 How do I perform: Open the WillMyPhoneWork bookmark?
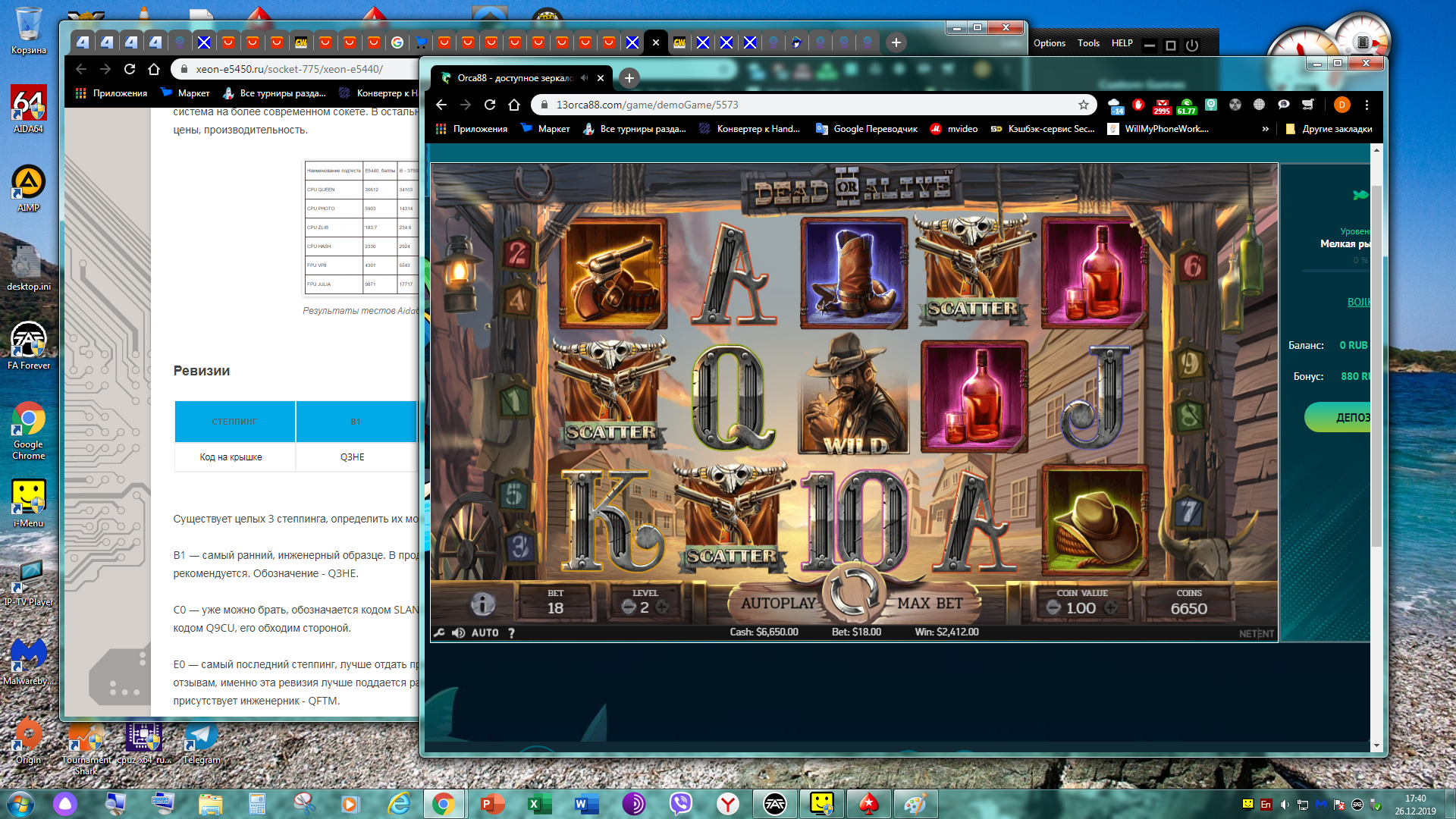point(1158,129)
